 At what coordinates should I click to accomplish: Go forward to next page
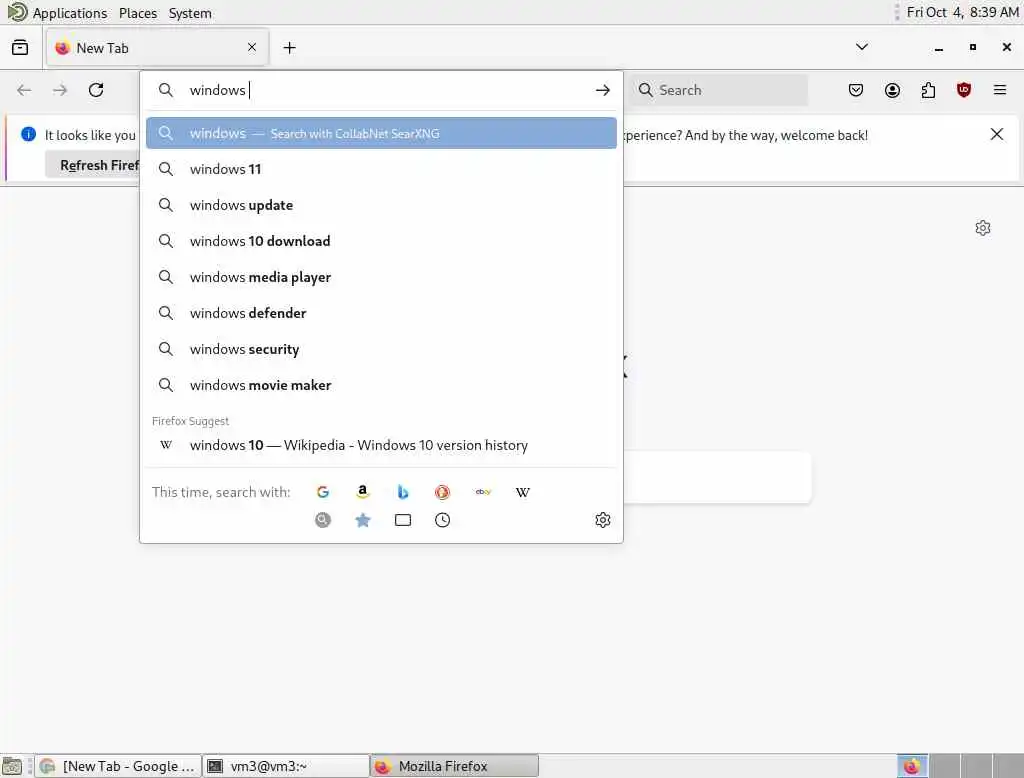click(x=60, y=90)
